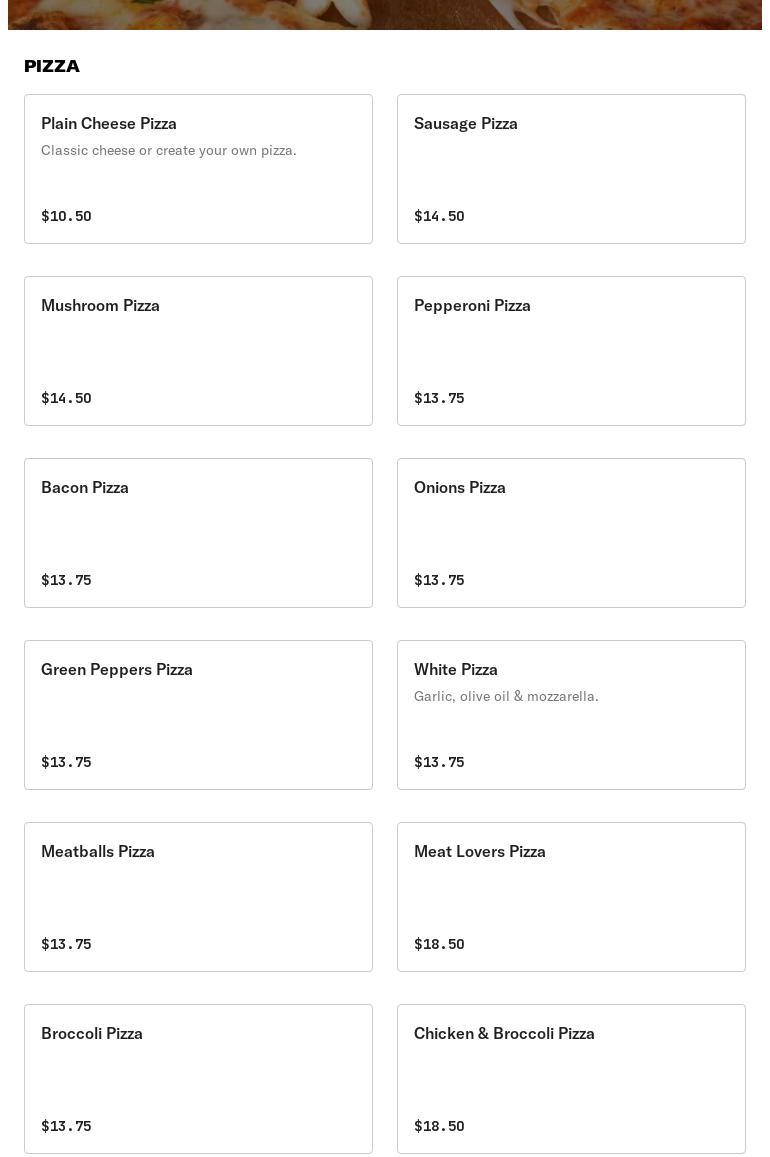Open the Broccoli Pizza card

pos(198,1079)
